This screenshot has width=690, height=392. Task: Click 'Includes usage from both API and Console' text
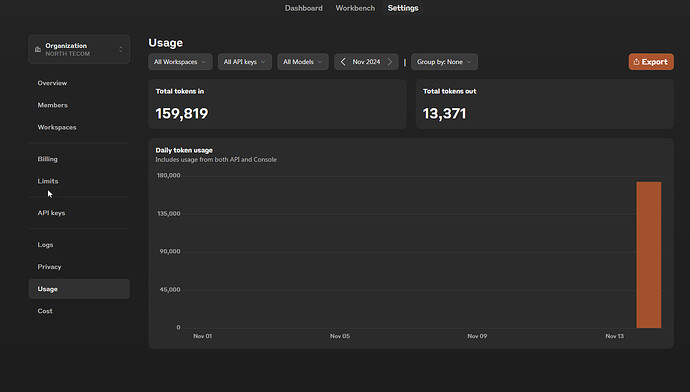216,160
